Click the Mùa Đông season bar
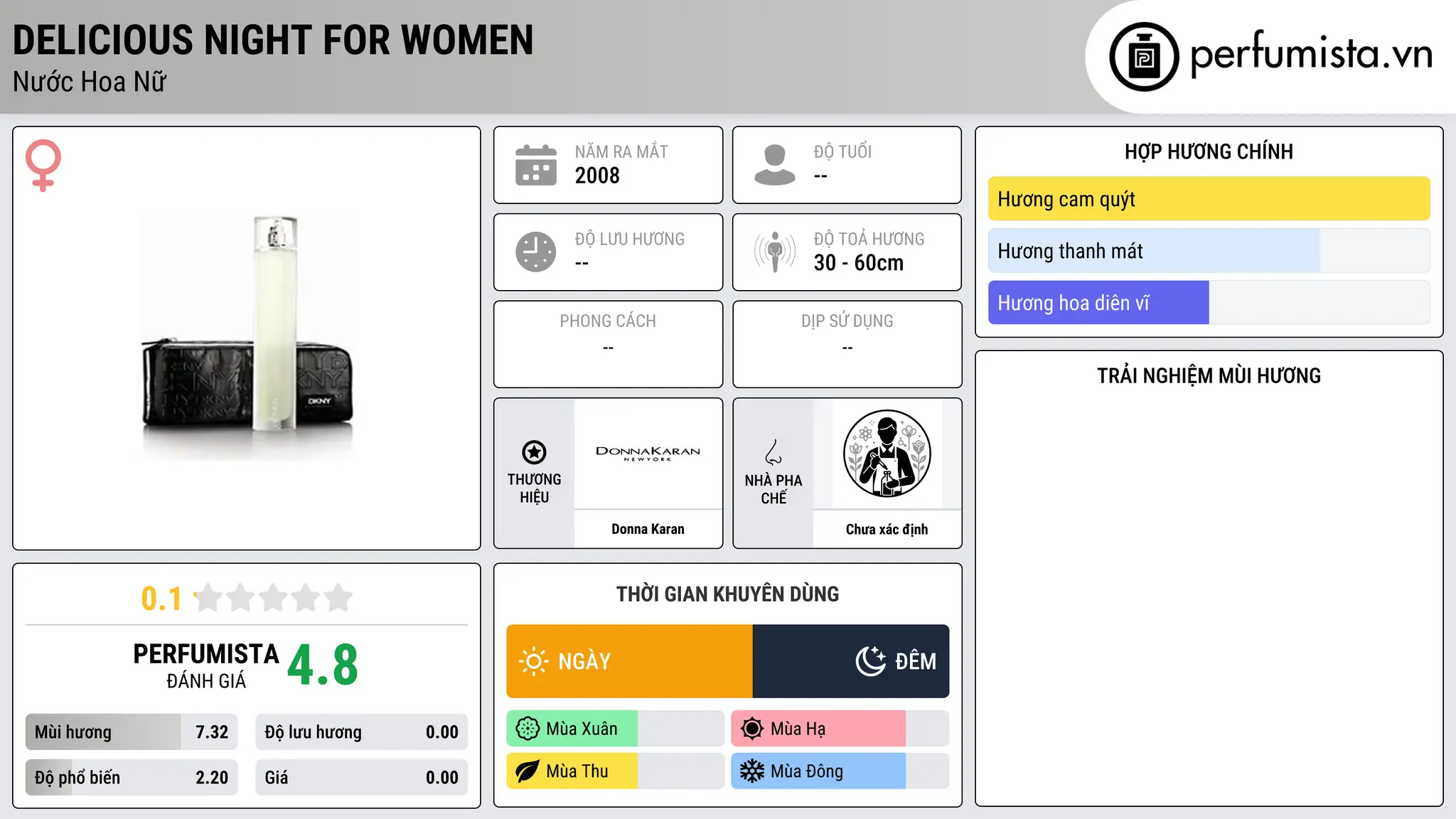 [840, 771]
